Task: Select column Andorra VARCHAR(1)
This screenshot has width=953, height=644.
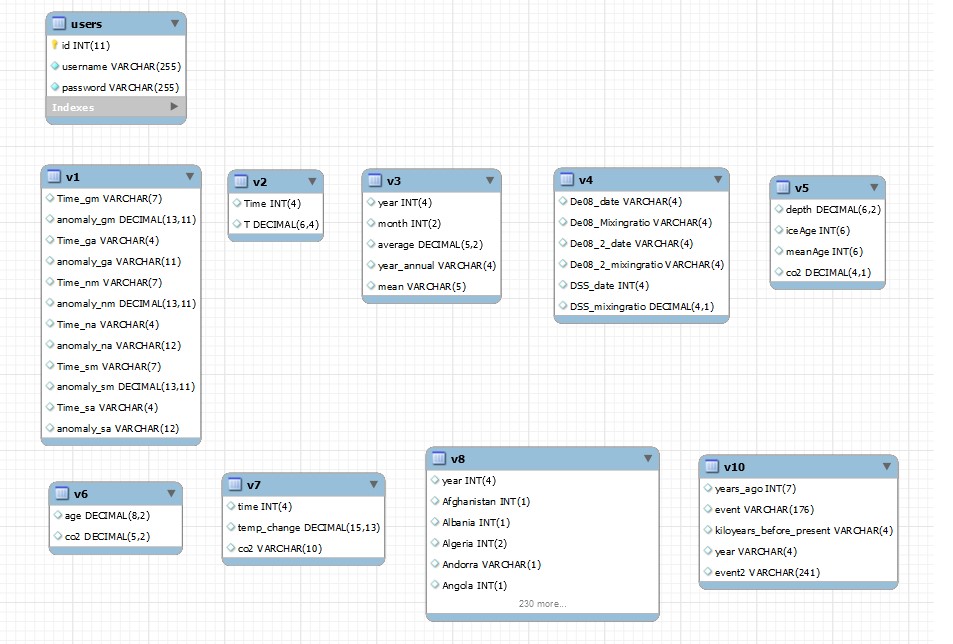Action: 542,564
